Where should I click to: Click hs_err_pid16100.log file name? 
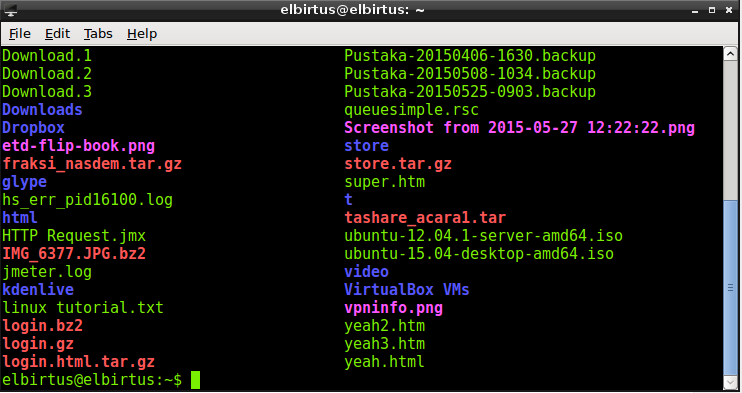point(88,200)
